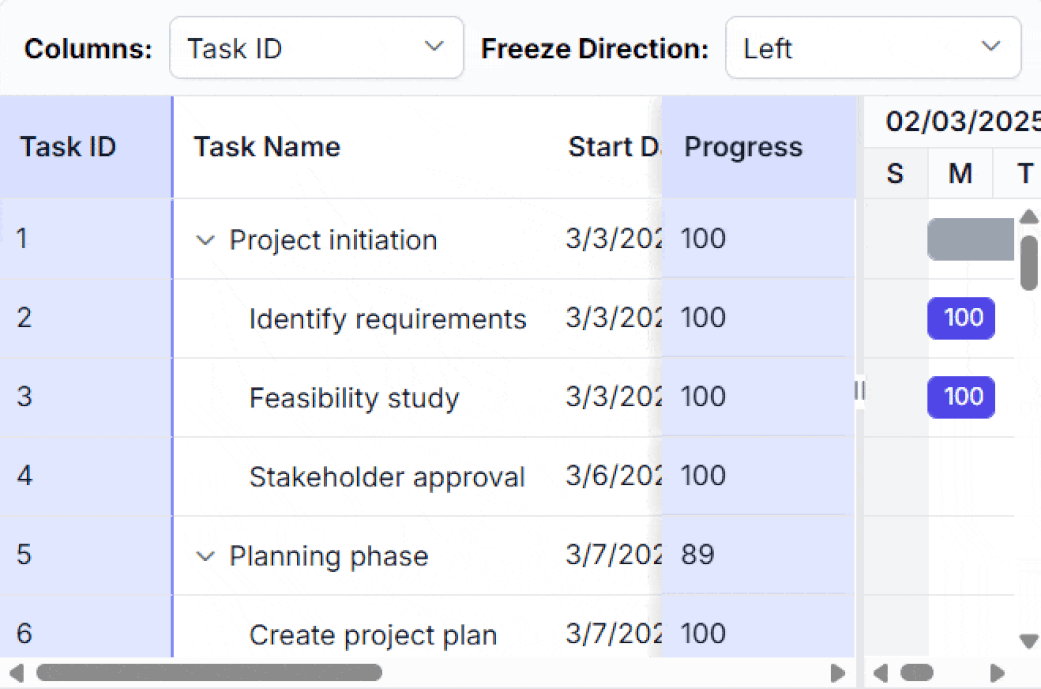
Task: Click the splitter handle between grid and chart
Action: click(858, 391)
